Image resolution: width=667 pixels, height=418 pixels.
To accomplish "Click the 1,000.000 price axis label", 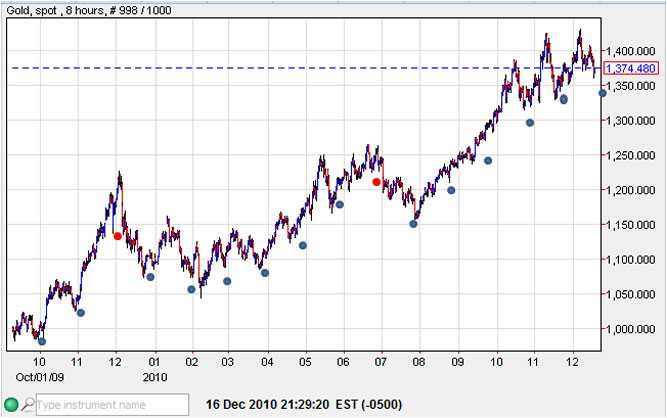I will click(x=636, y=329).
